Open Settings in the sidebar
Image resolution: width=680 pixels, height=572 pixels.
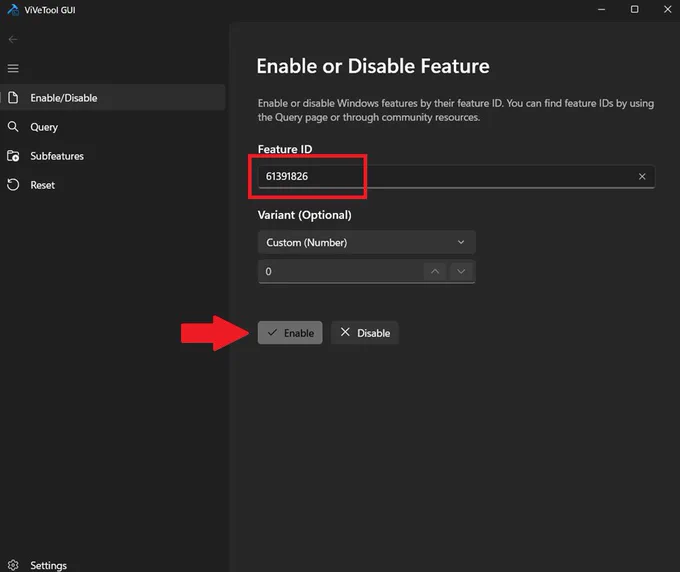click(113, 565)
